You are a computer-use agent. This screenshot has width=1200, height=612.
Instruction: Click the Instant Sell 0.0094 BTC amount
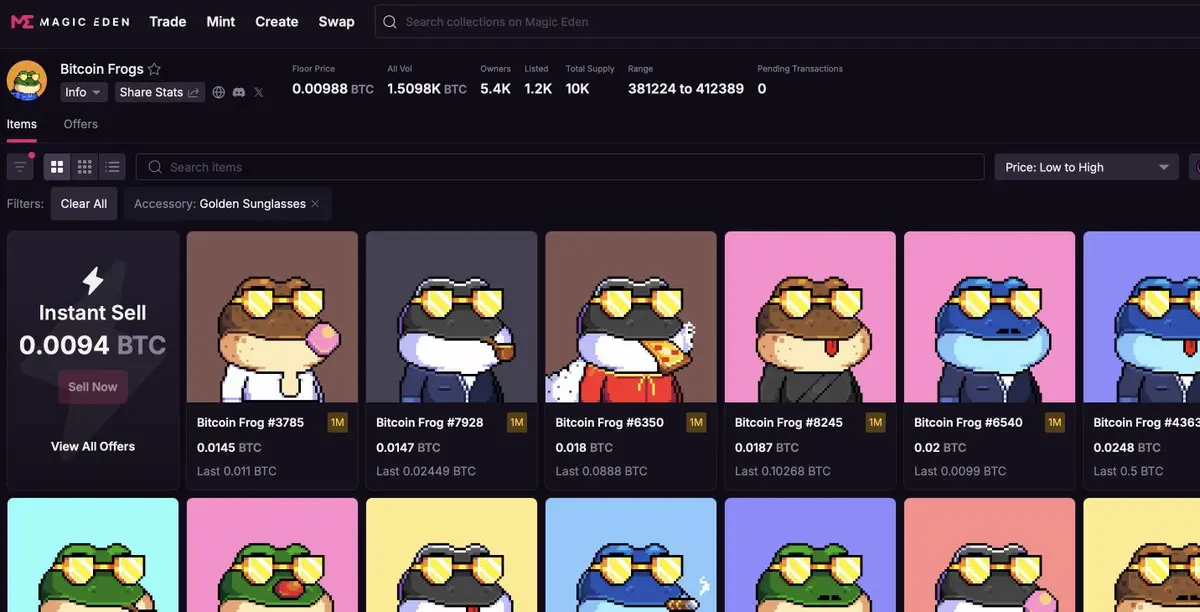click(x=93, y=346)
